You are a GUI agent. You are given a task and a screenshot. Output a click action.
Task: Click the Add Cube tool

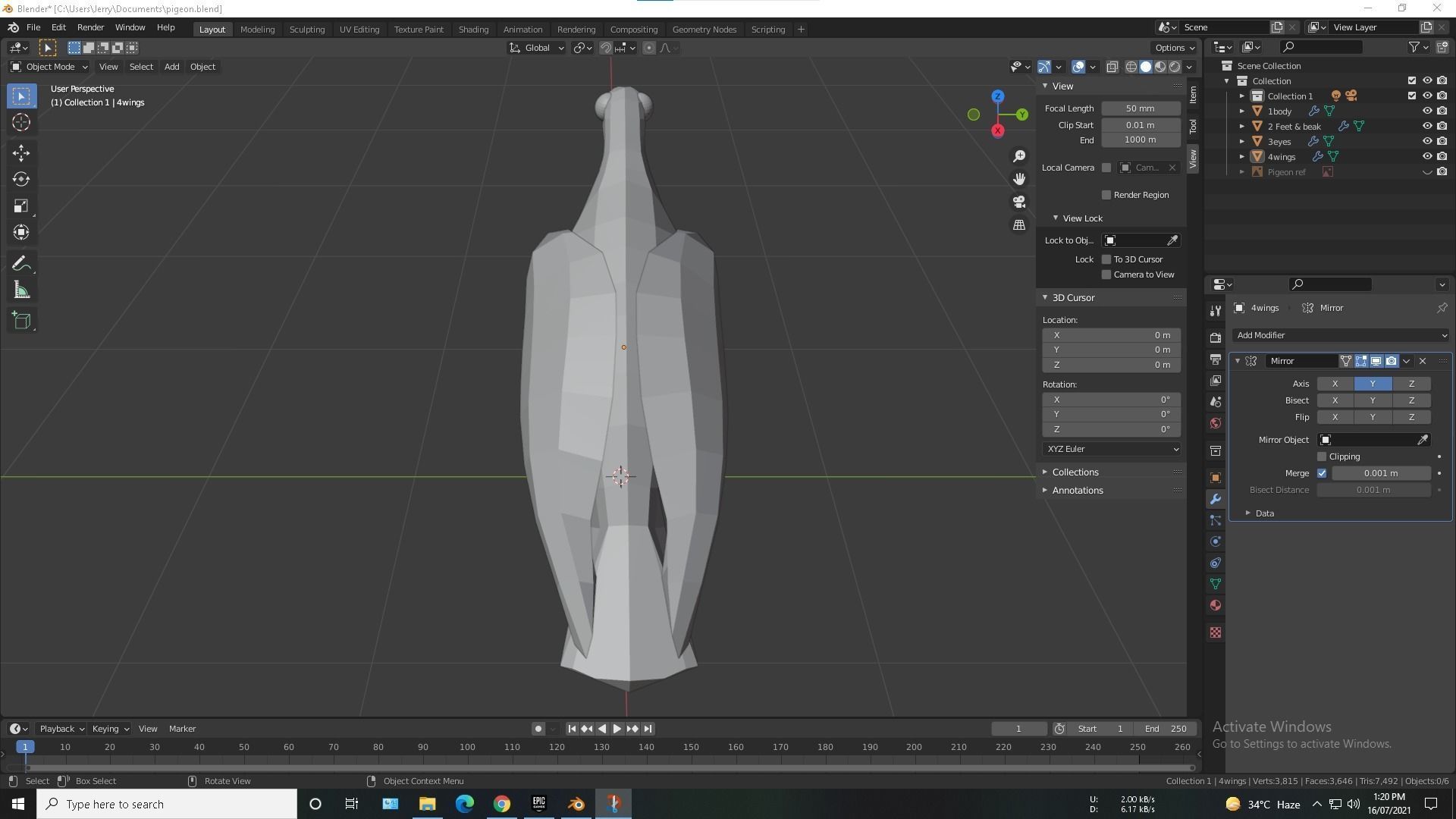pos(21,320)
